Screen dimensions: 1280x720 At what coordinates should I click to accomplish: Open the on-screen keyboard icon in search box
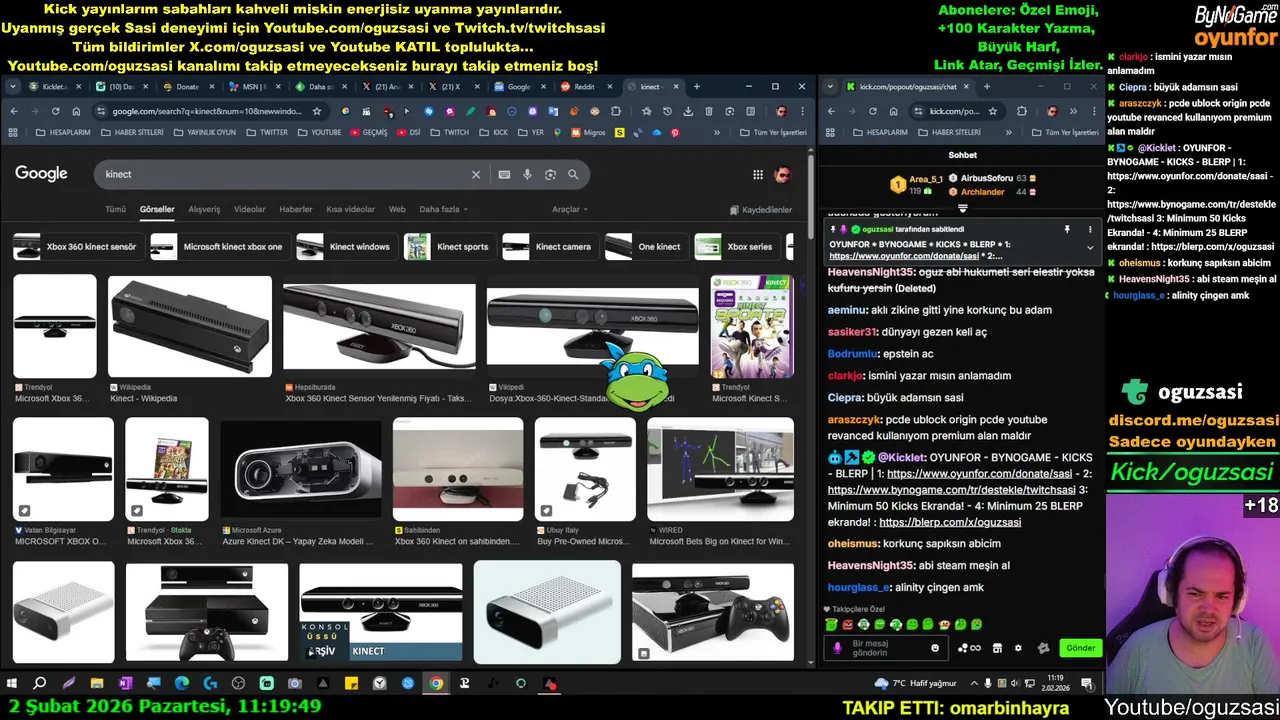click(x=504, y=174)
